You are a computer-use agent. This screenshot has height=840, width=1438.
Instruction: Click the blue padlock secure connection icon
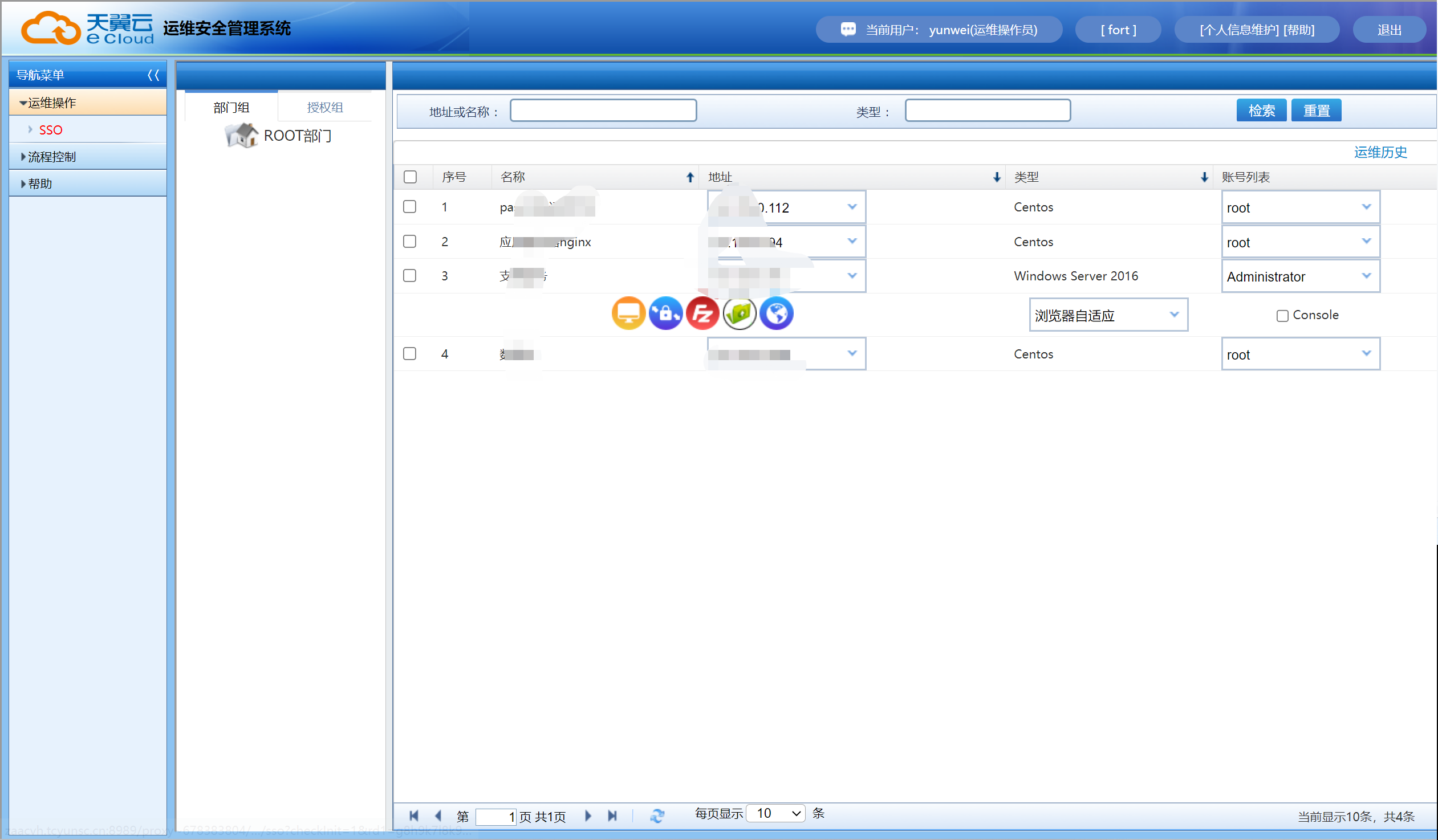point(665,313)
